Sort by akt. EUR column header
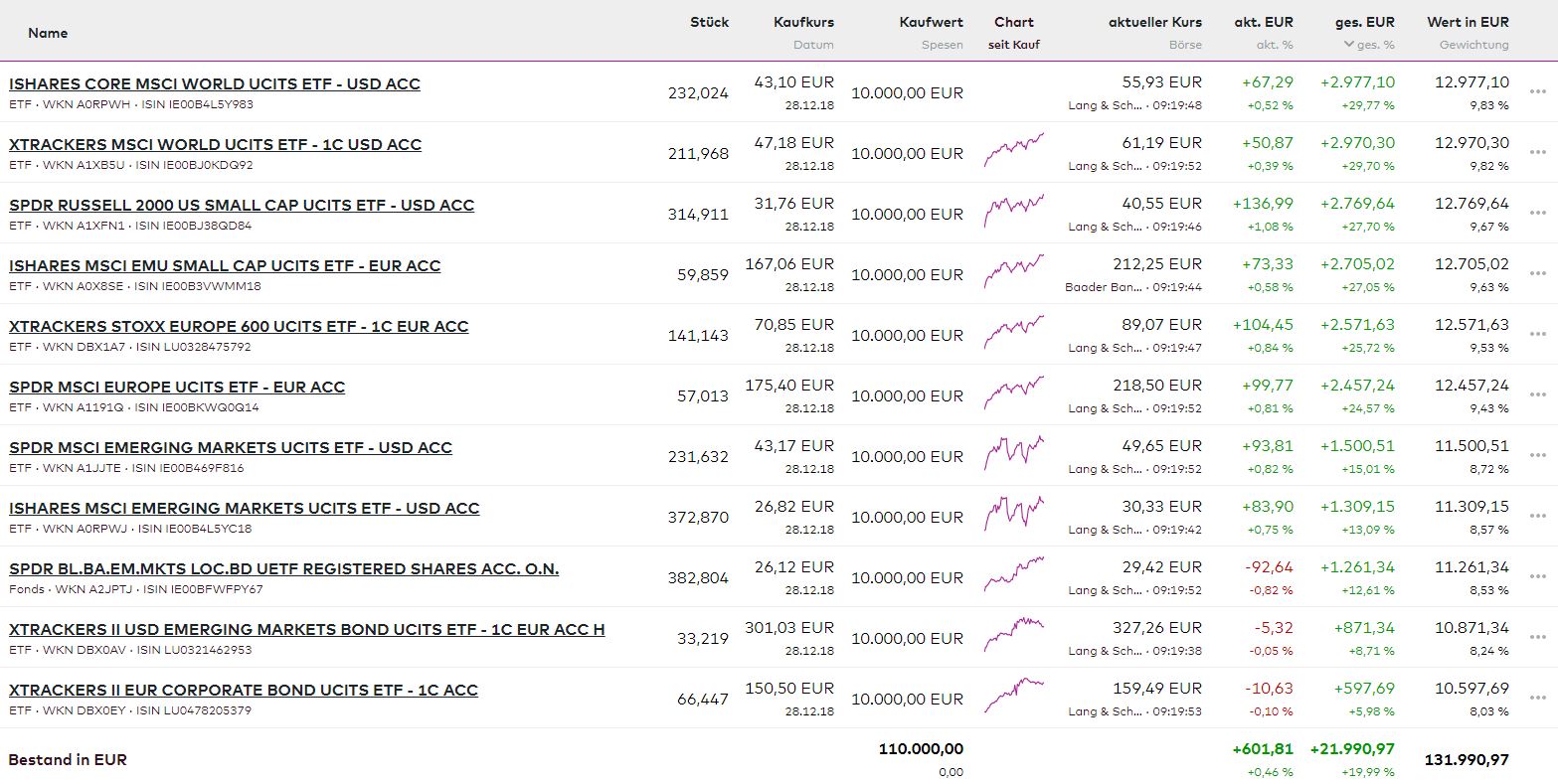 pyautogui.click(x=1263, y=22)
